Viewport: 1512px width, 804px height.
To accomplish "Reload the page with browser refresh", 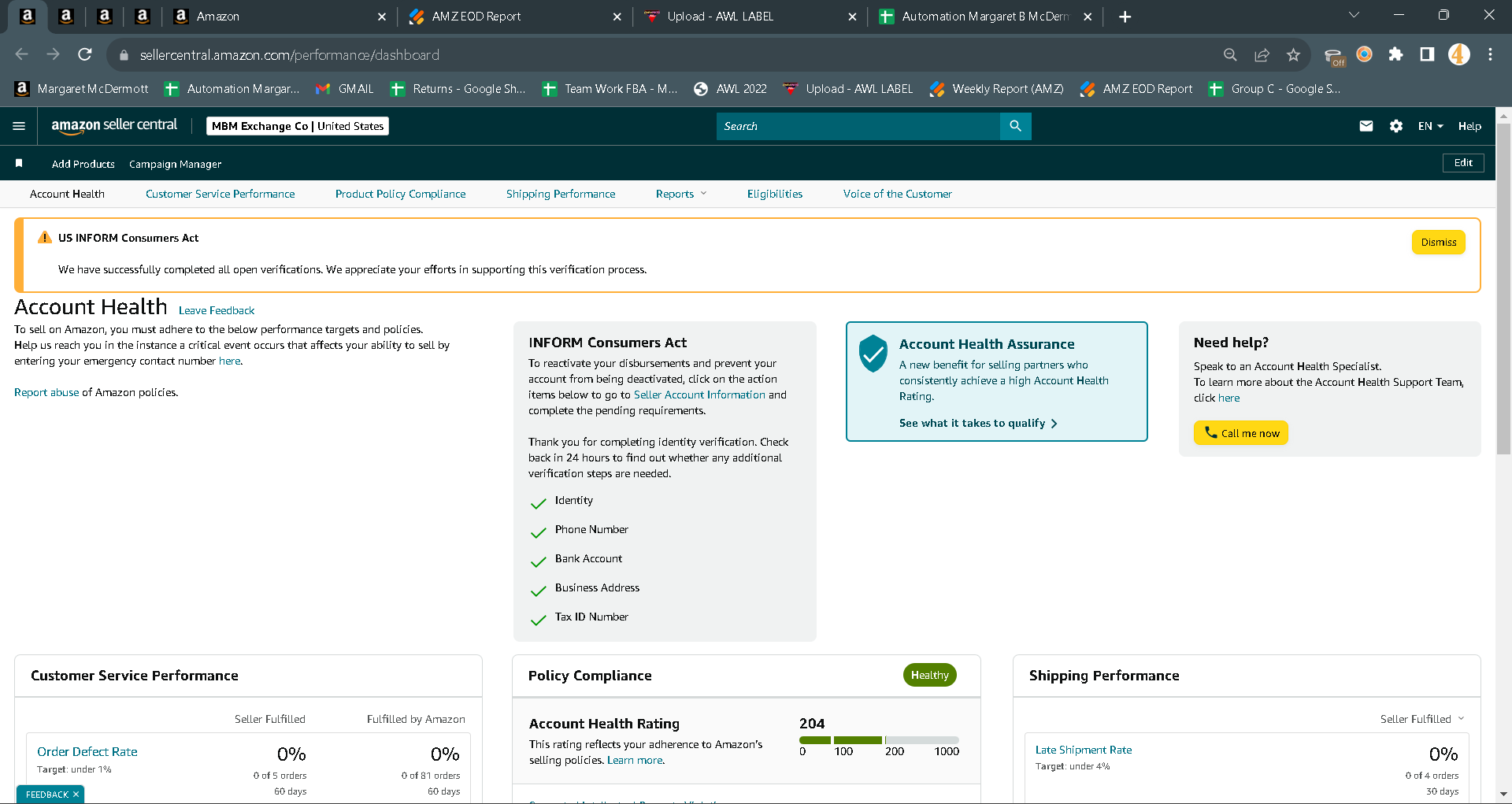I will (85, 54).
